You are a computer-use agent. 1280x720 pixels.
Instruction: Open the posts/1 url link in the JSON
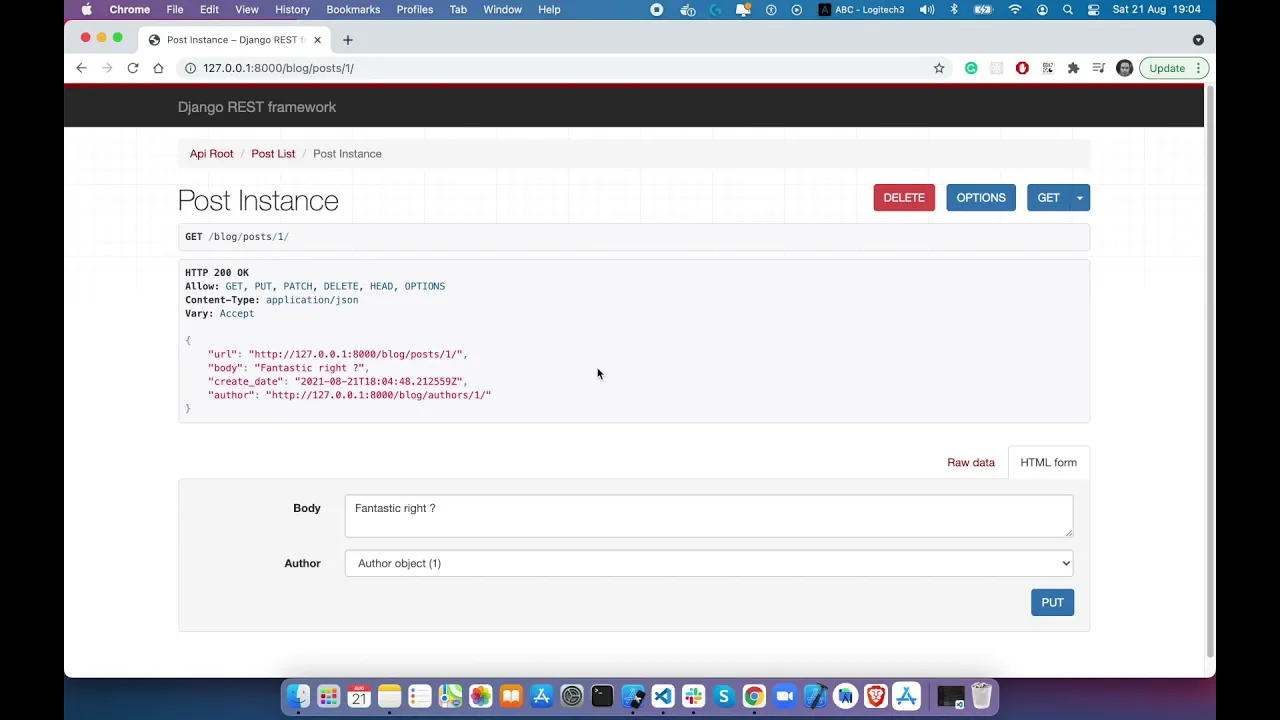pyautogui.click(x=355, y=354)
